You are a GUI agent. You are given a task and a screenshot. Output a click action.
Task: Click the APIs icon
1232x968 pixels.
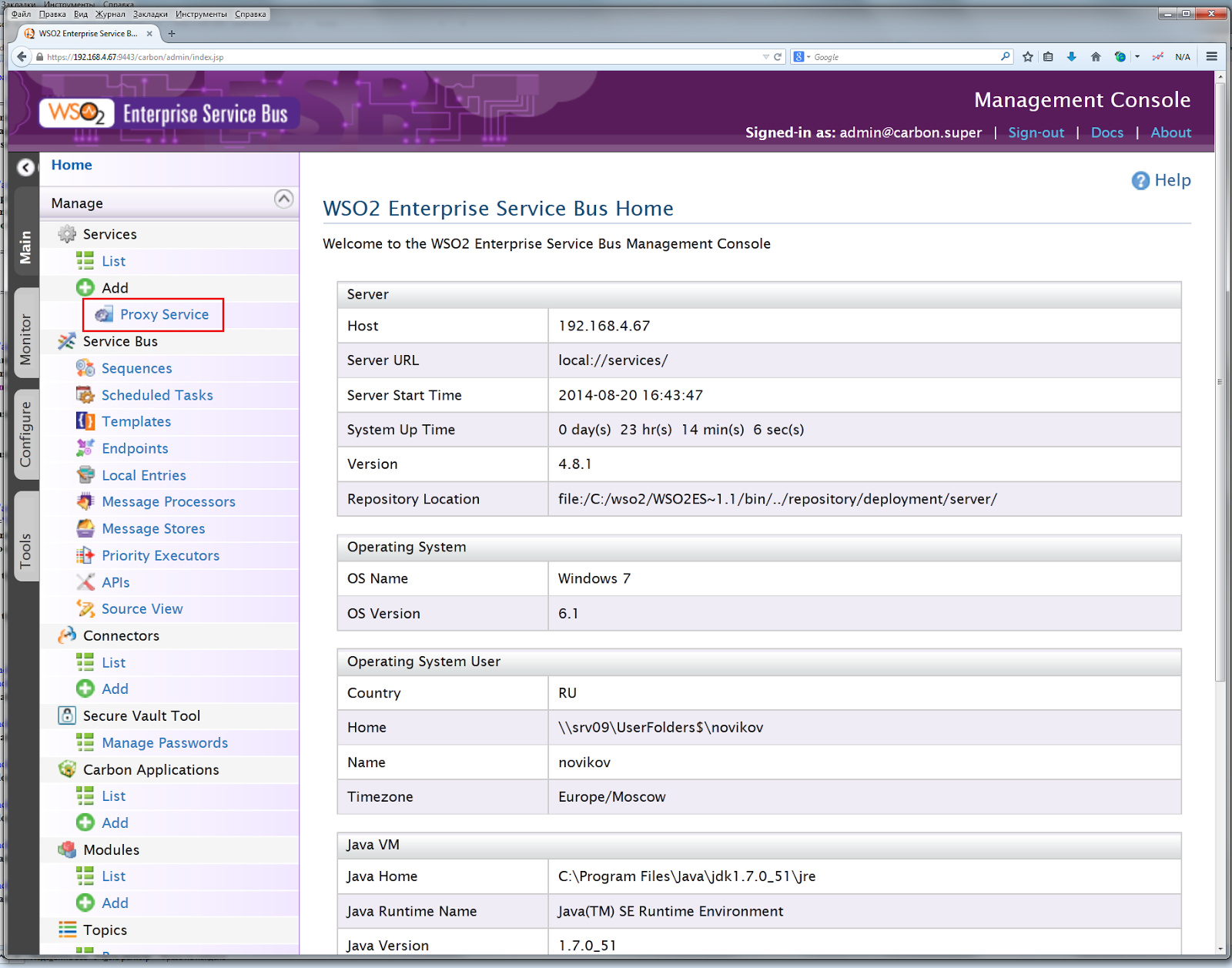pyautogui.click(x=85, y=582)
